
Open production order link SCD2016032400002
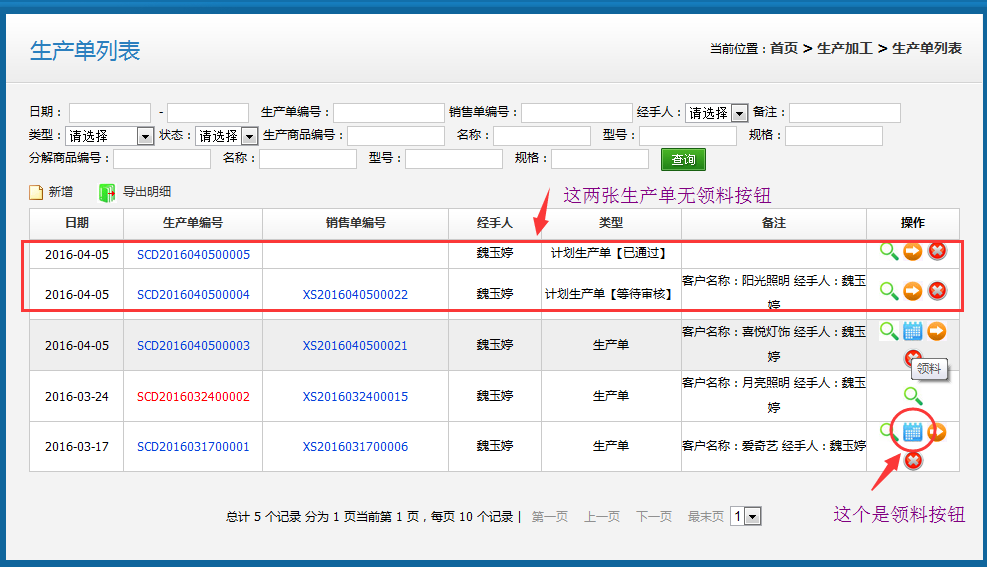193,397
